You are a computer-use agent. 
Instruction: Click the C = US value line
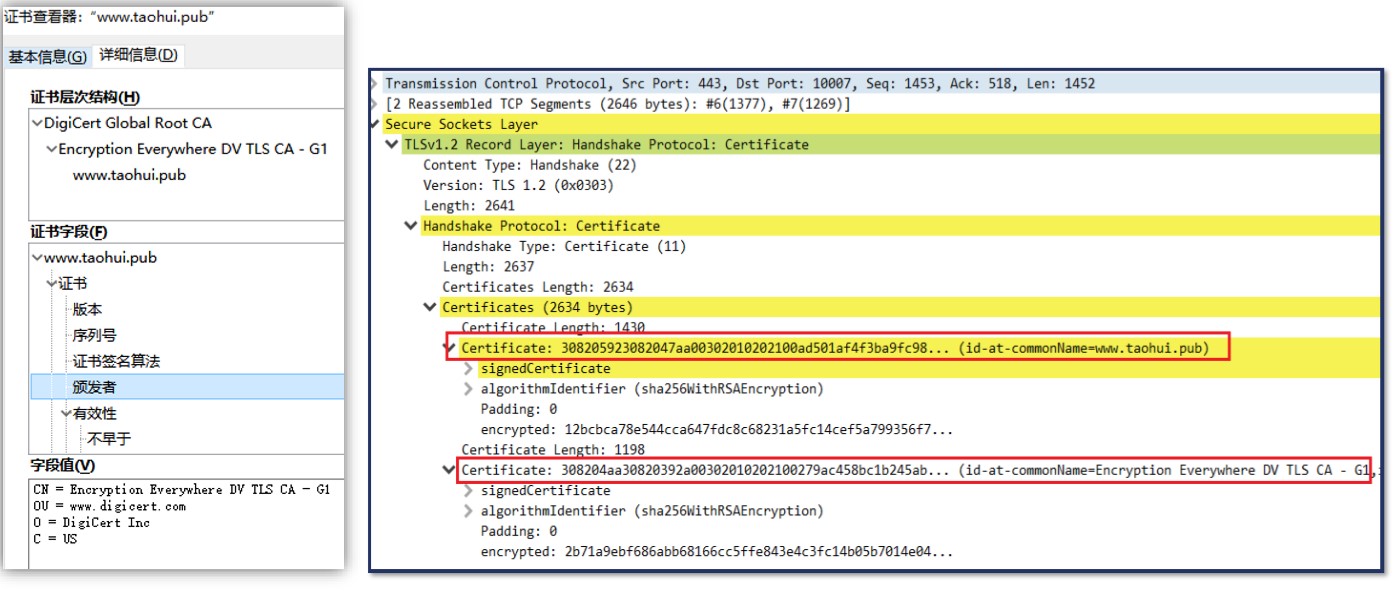tap(54, 539)
